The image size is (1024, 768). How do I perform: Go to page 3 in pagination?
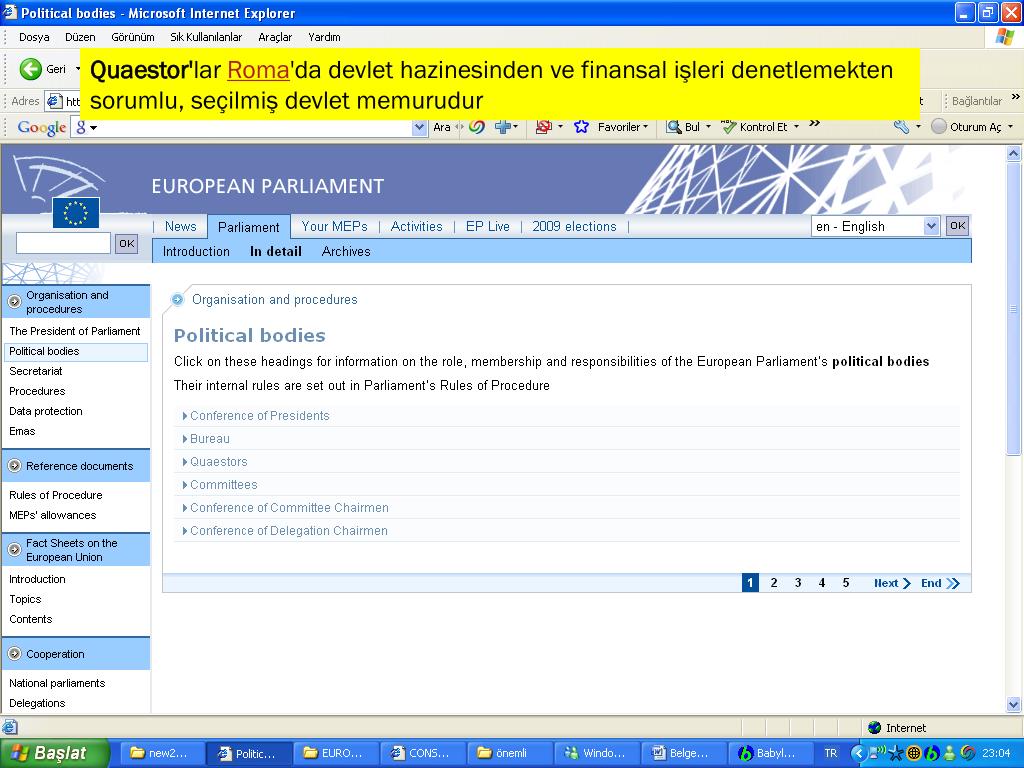pyautogui.click(x=798, y=583)
